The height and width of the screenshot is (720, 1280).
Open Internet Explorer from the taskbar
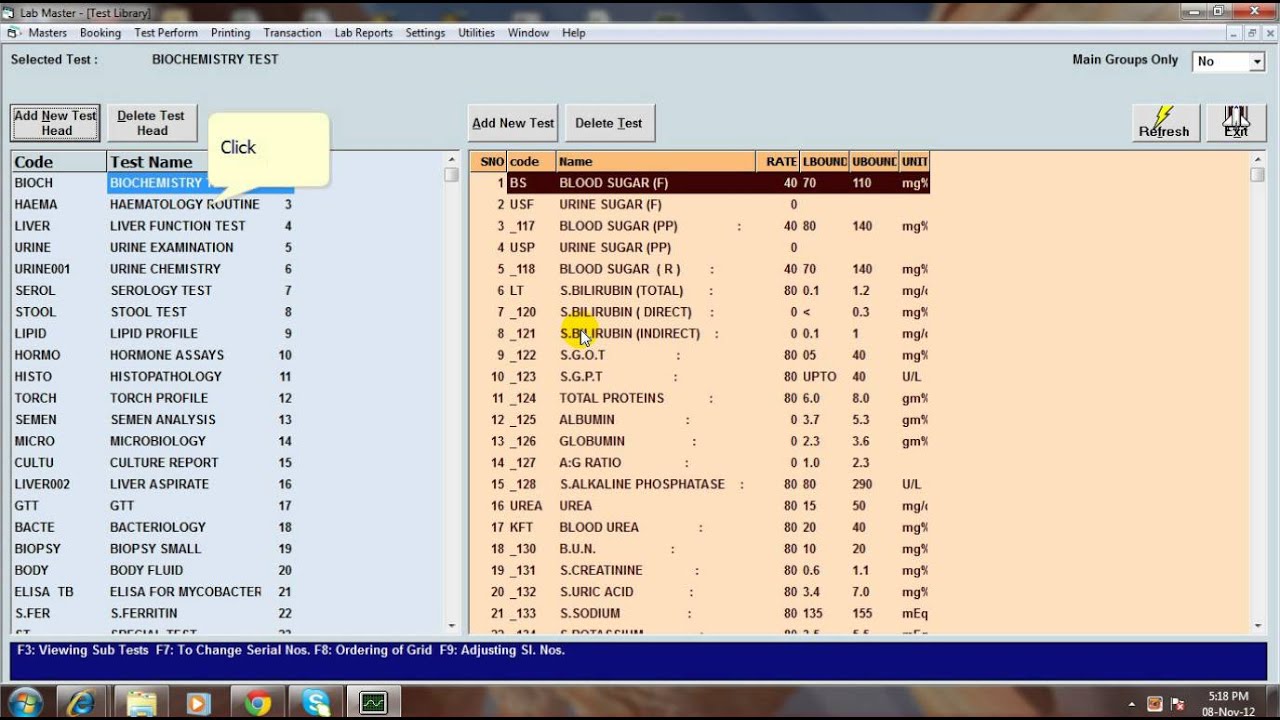tap(81, 703)
